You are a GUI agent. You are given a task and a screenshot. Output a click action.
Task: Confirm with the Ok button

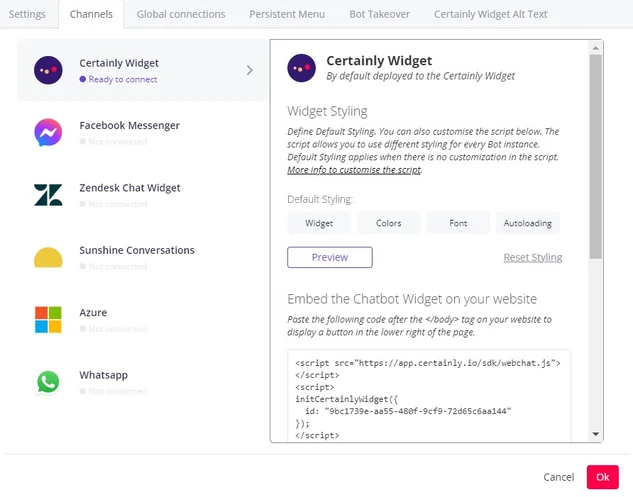(x=603, y=477)
